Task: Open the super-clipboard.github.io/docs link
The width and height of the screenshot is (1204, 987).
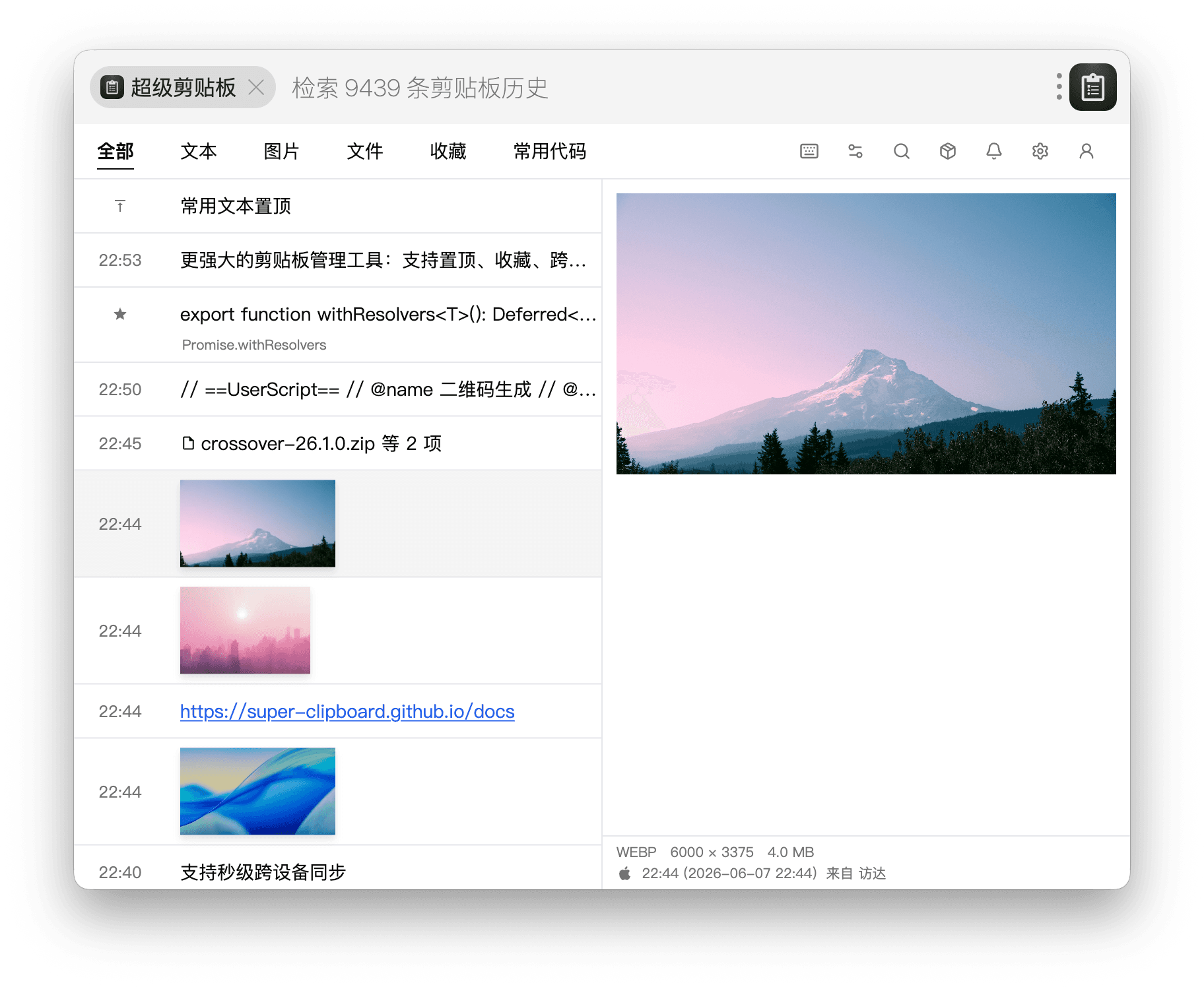Action: [x=347, y=711]
